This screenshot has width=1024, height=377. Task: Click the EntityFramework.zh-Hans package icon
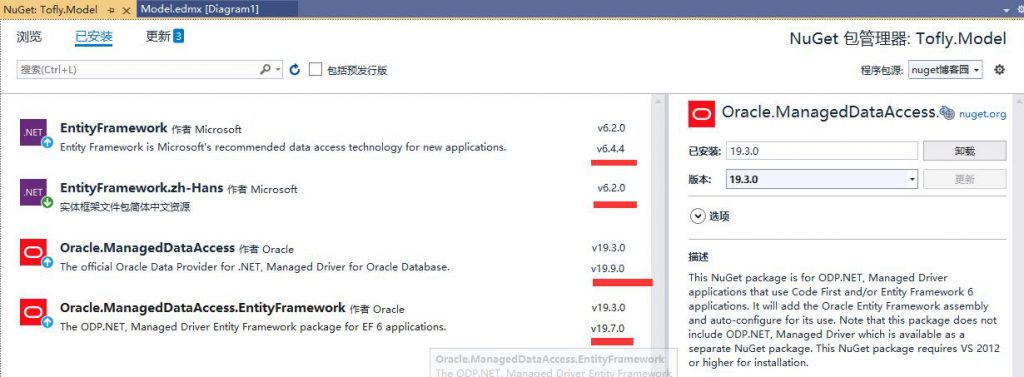coord(33,192)
